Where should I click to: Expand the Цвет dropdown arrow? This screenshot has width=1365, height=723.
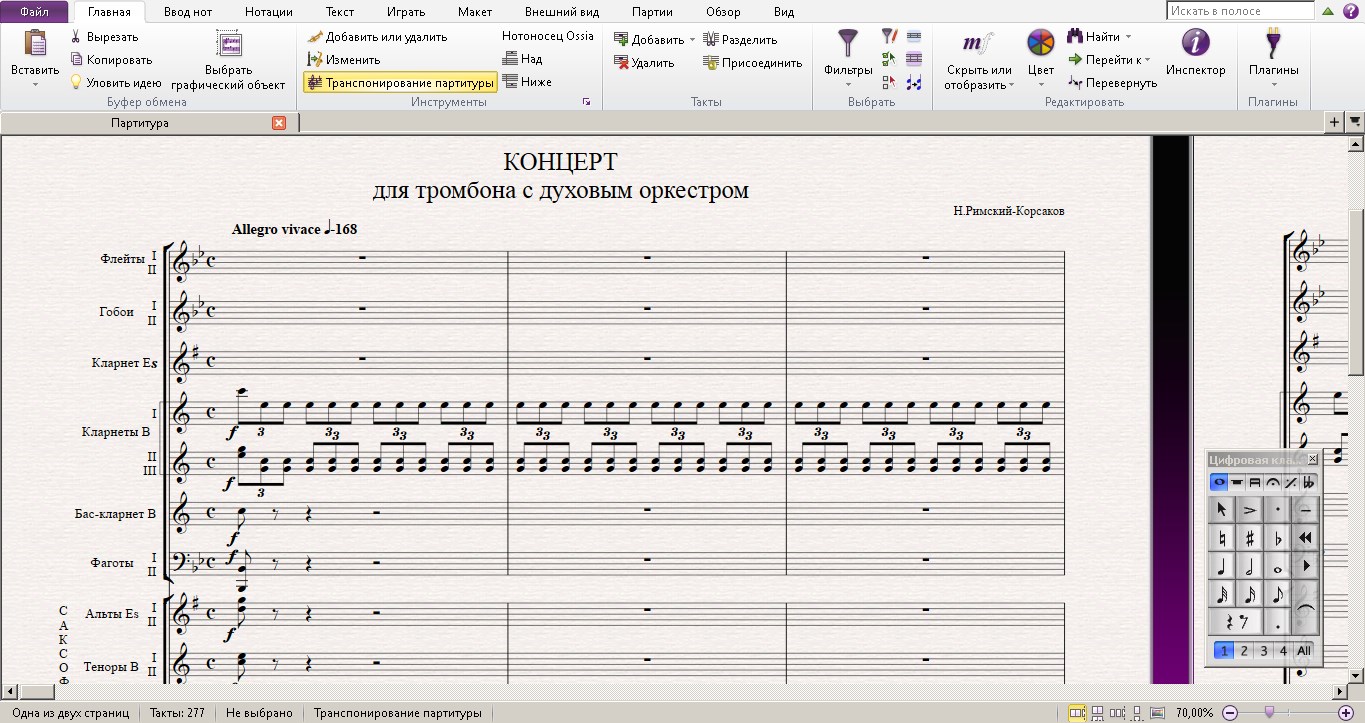[x=1041, y=84]
